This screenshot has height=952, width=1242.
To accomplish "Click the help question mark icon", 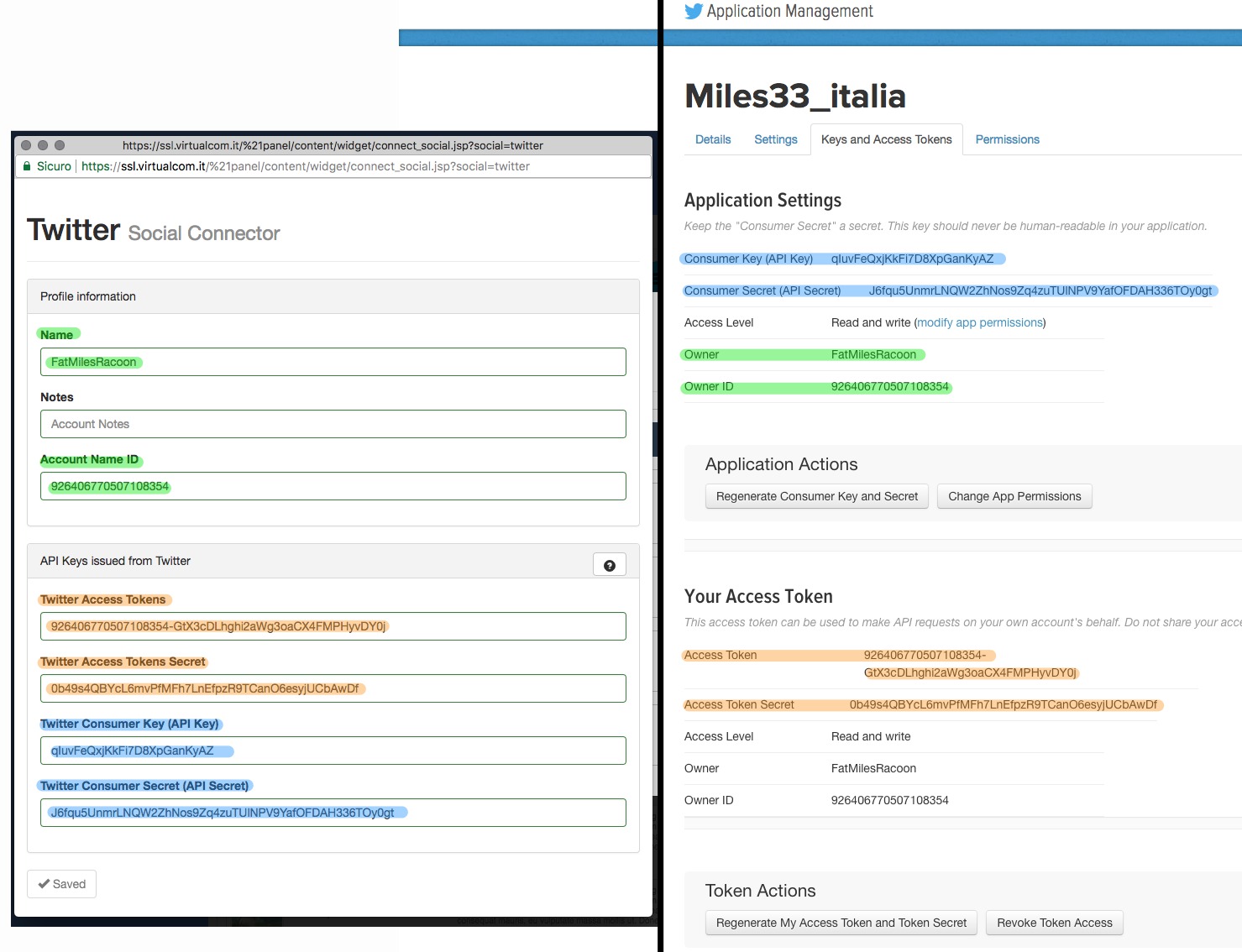I will coord(609,565).
